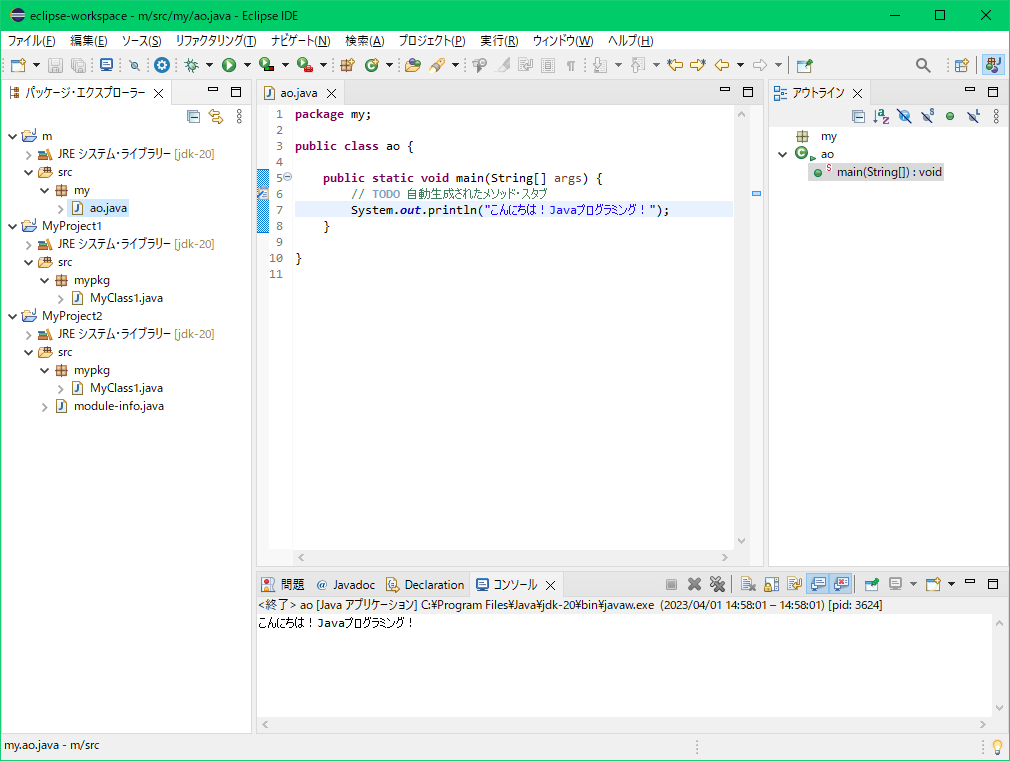Open the ファイル(F) menu
The width and height of the screenshot is (1010, 761).
click(x=32, y=41)
